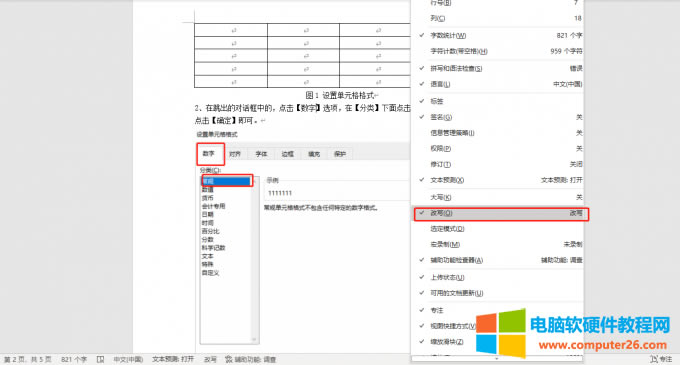Open accessibility checker 辅助功能 status icon
680x365 pixels.
click(x=251, y=359)
